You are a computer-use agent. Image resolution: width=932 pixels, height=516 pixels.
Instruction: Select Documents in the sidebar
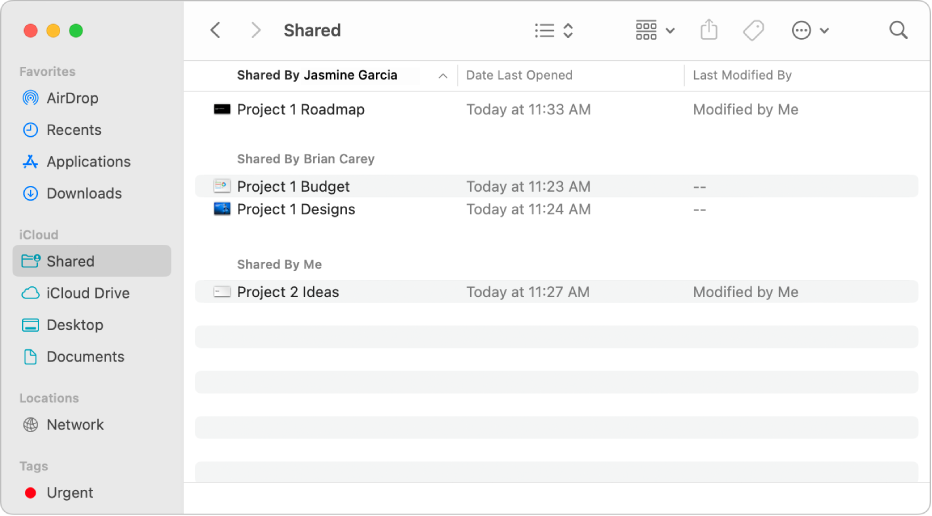tap(85, 357)
